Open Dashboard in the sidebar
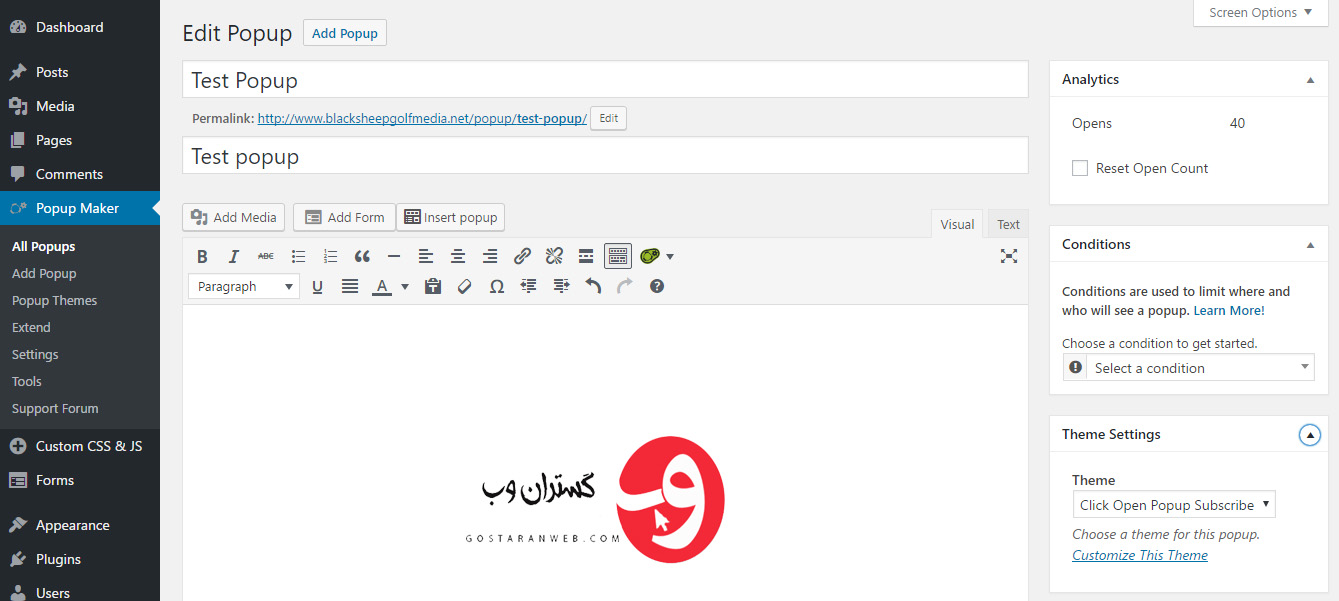The width and height of the screenshot is (1339, 601). click(80, 27)
